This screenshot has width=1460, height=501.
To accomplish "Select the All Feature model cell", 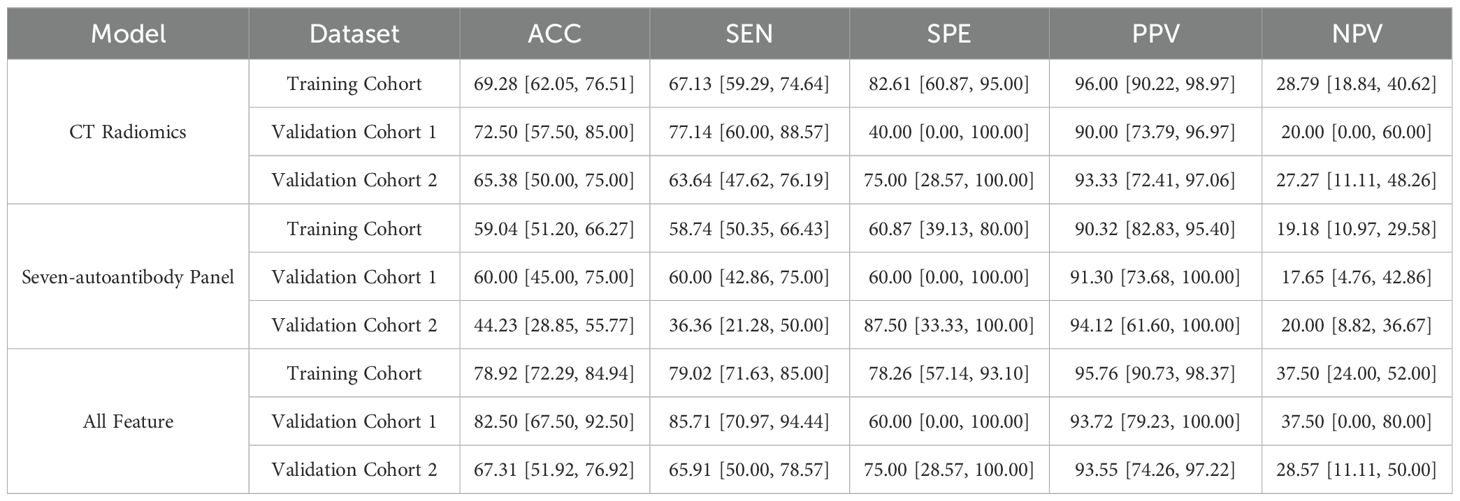I will click(128, 421).
